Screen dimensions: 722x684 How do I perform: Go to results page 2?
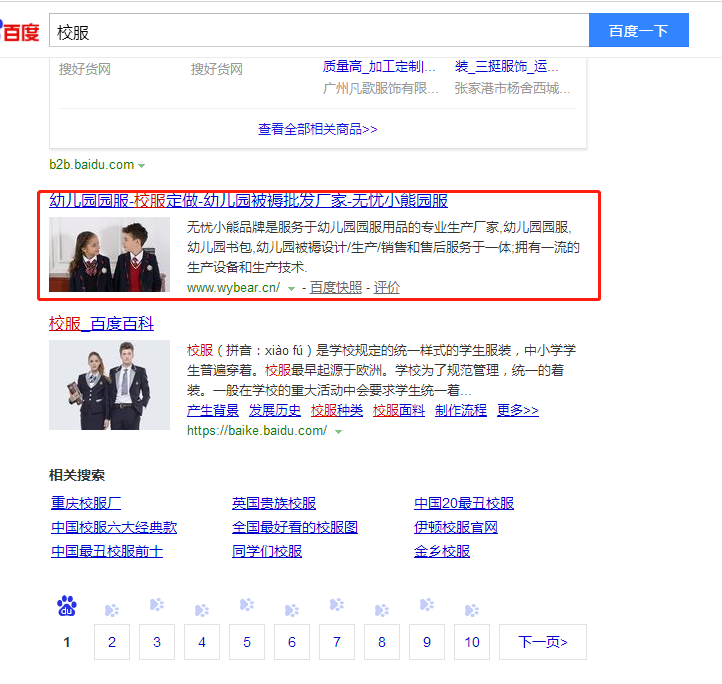[112, 642]
